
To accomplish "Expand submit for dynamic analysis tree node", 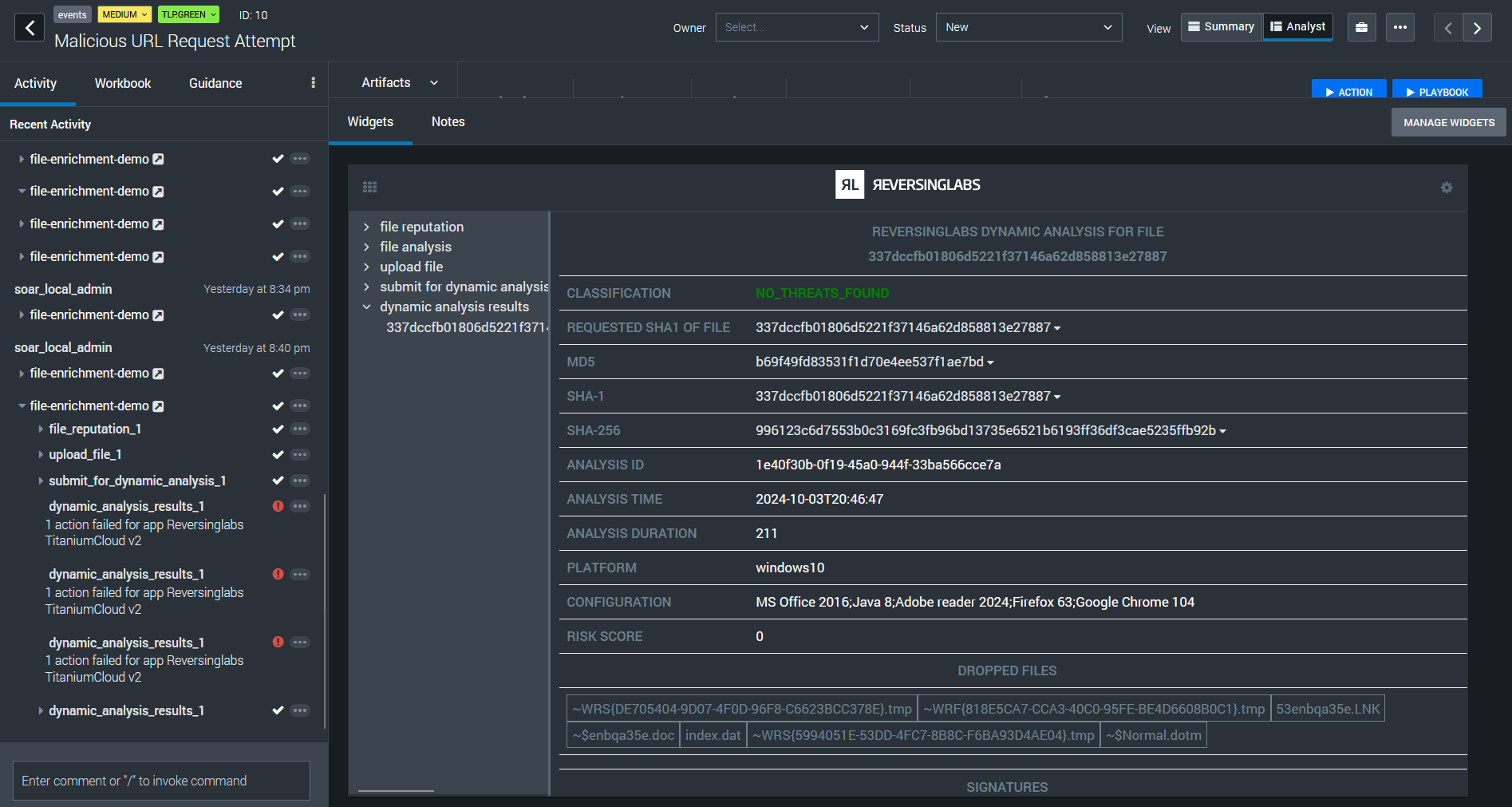I will click(366, 287).
